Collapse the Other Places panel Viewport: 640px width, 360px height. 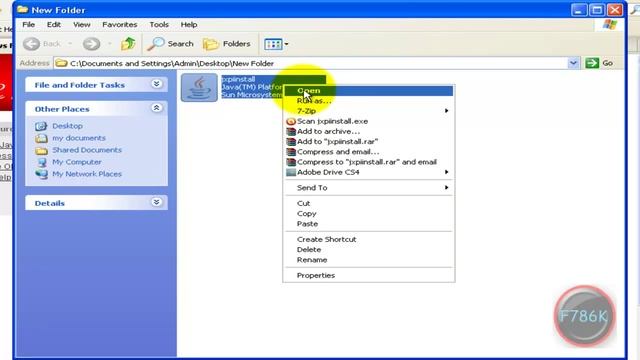pos(156,108)
